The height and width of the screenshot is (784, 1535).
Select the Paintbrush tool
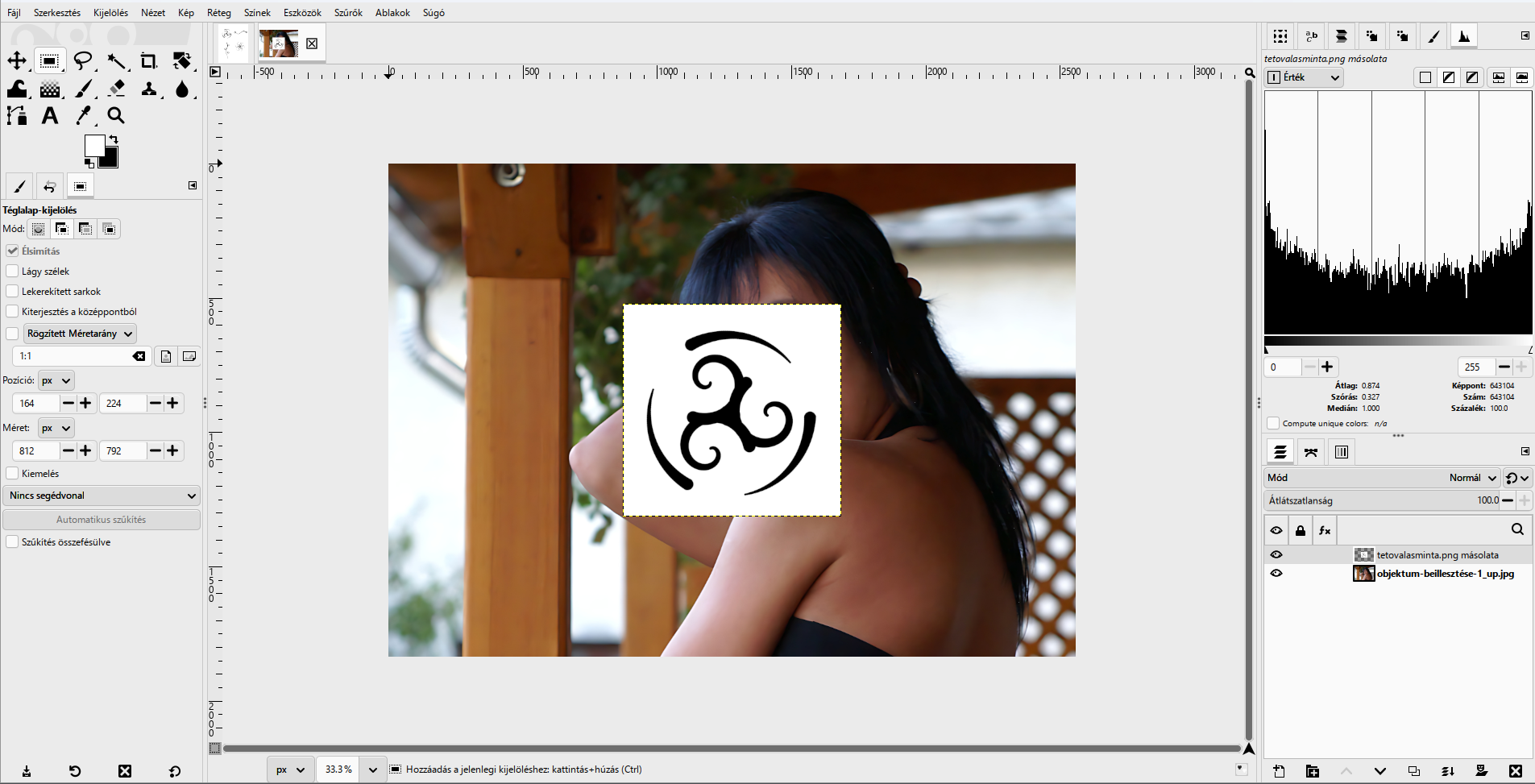[83, 89]
